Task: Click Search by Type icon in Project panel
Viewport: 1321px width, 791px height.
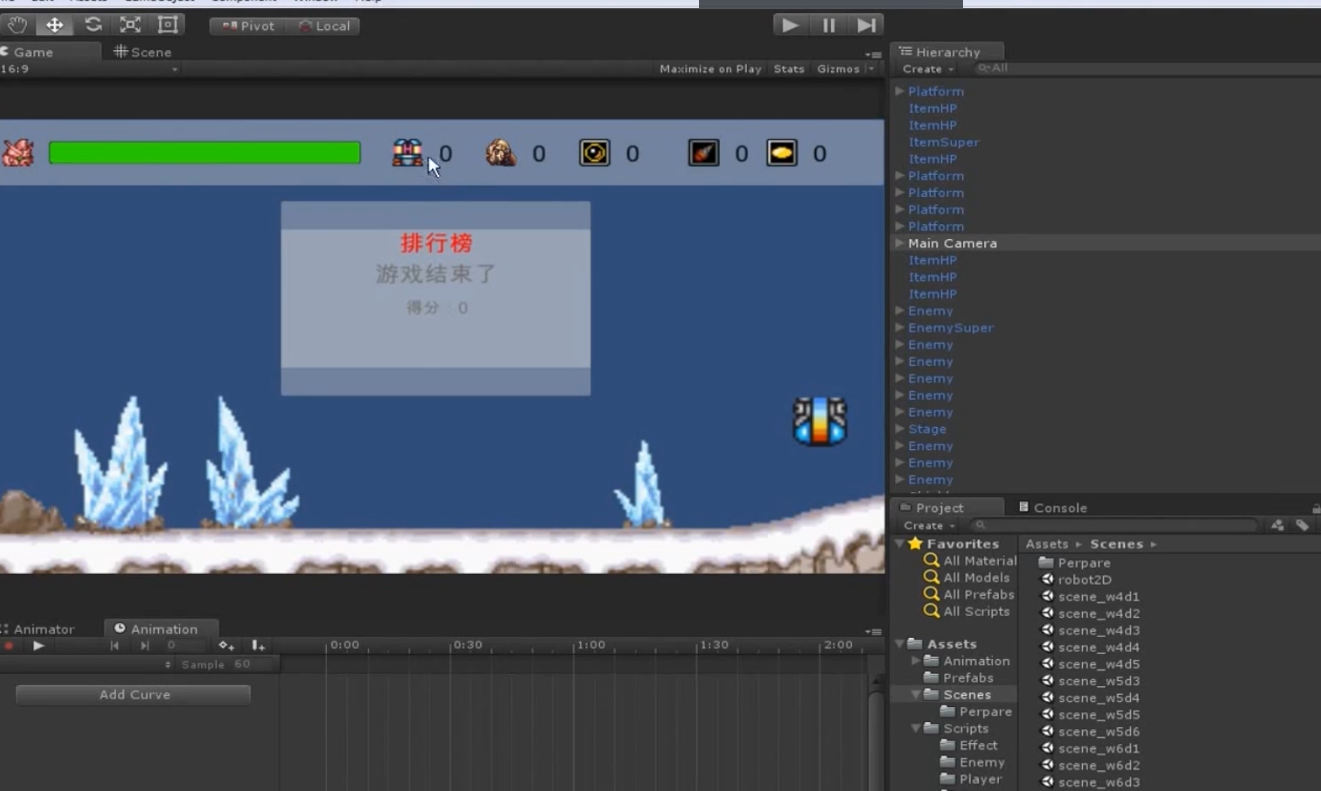Action: point(1278,525)
